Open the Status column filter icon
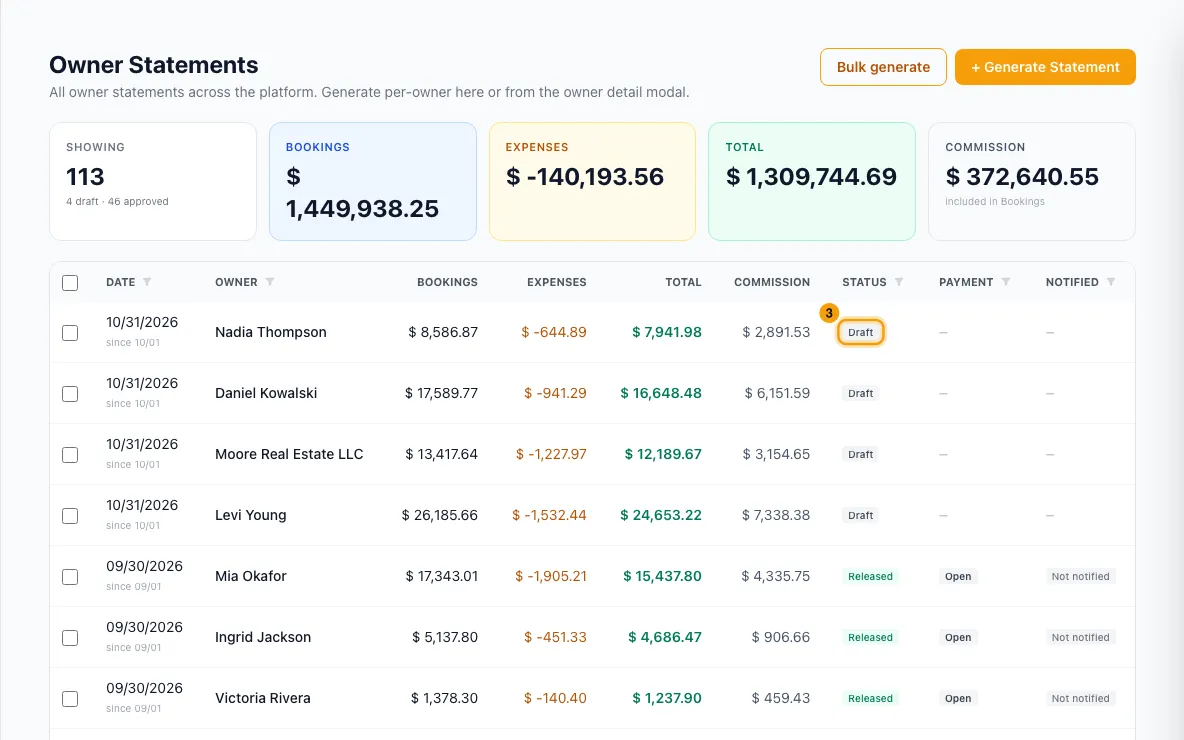Image resolution: width=1184 pixels, height=740 pixels. tap(899, 282)
